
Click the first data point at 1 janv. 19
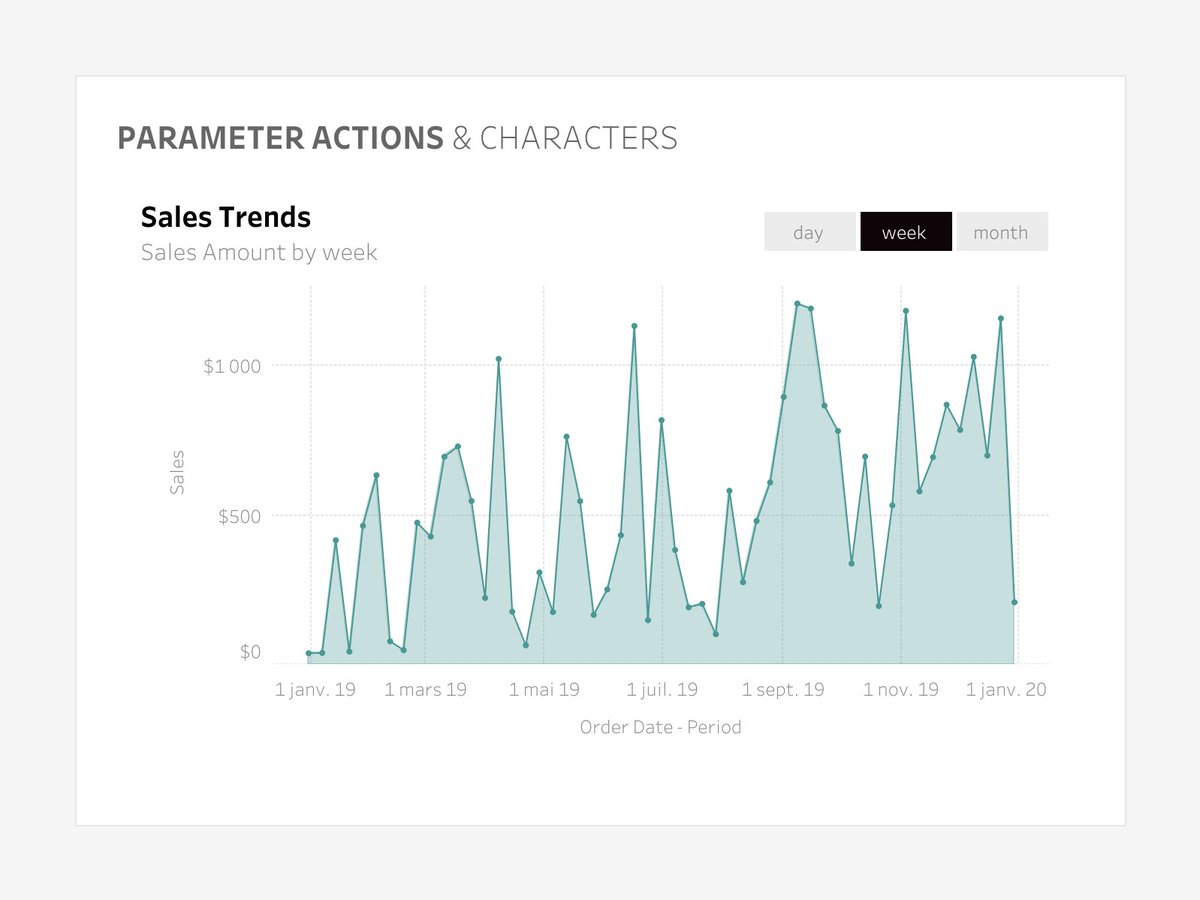pyautogui.click(x=309, y=651)
